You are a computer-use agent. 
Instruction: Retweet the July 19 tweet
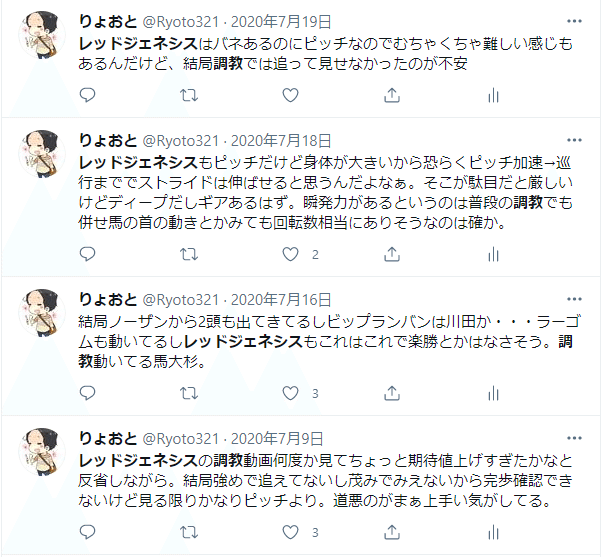tap(189, 95)
